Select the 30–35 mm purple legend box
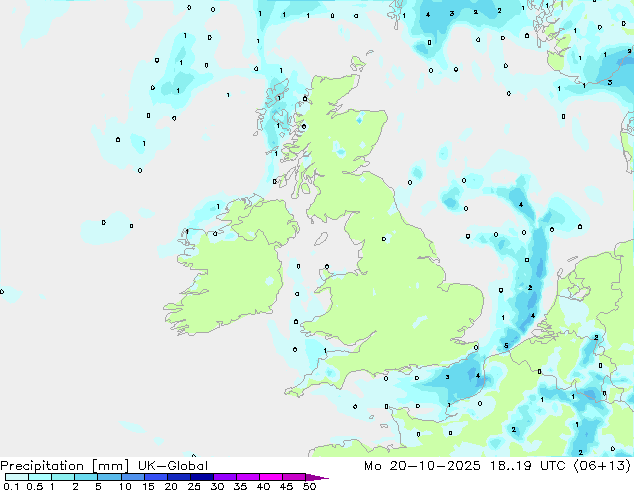The image size is (634, 490). [225, 477]
